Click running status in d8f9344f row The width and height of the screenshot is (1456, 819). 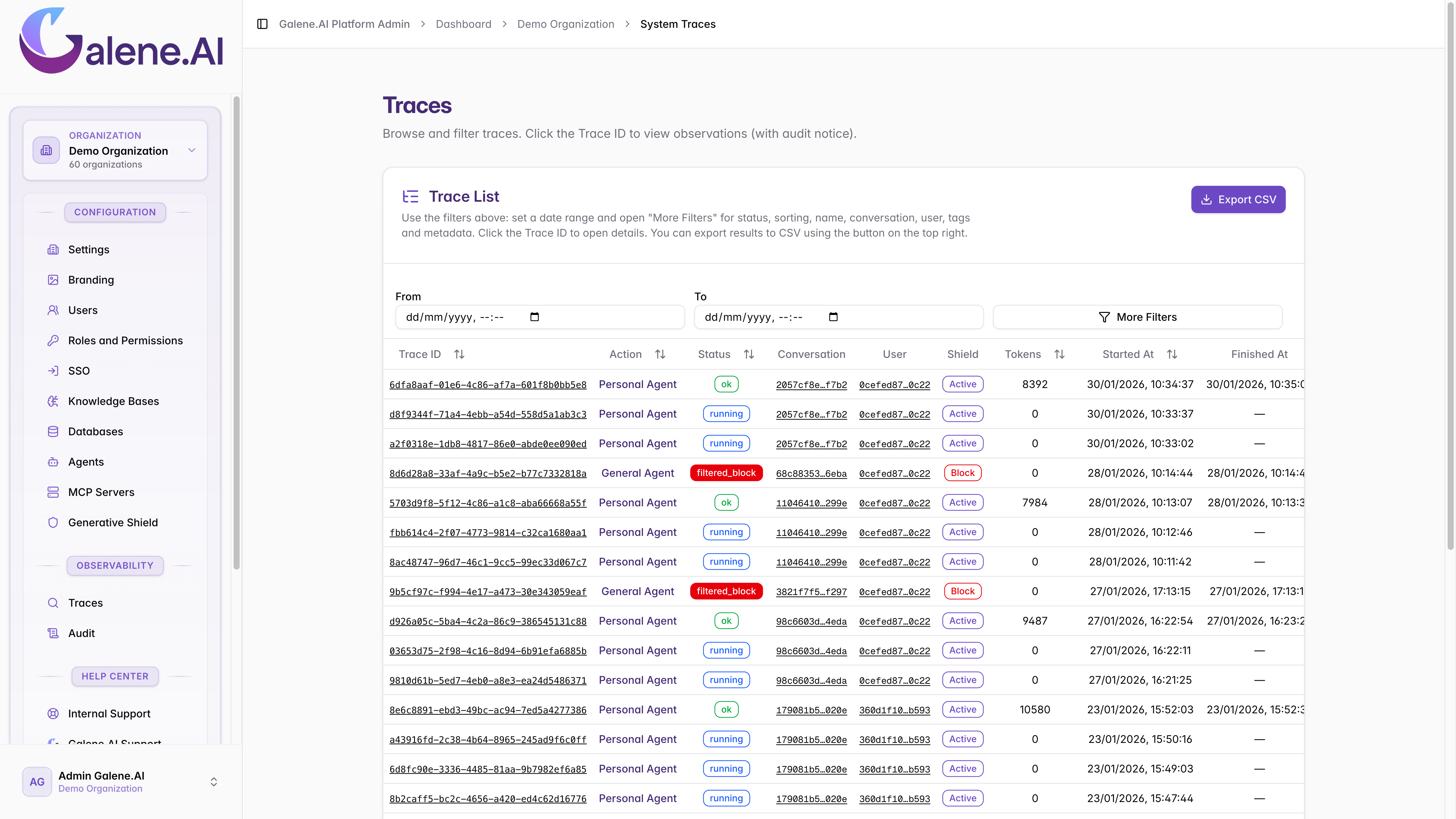pyautogui.click(x=726, y=414)
